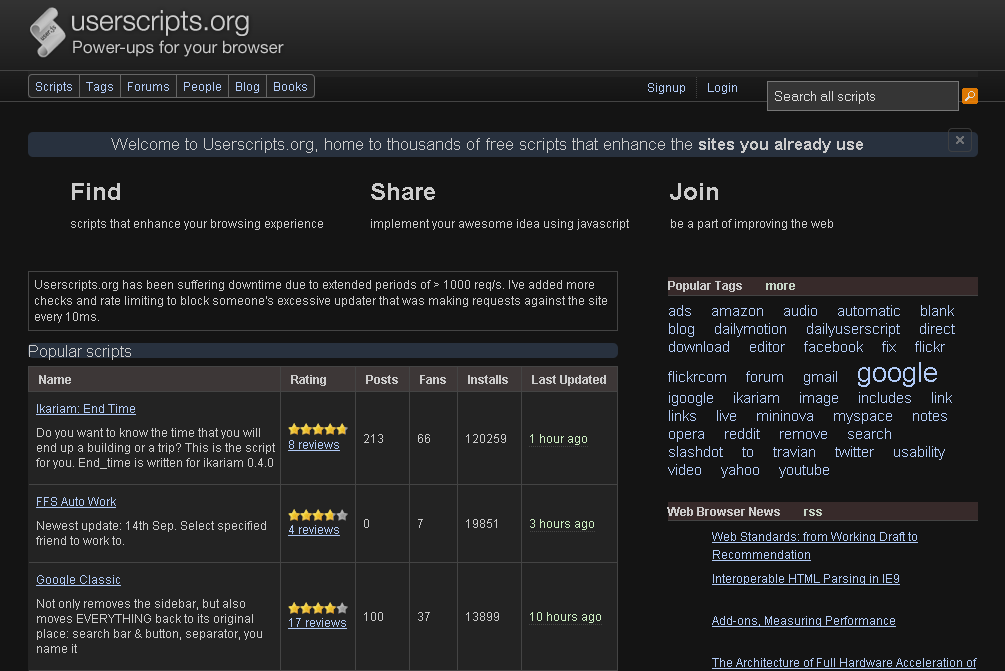Click the Google Classic star rating
Screen dimensions: 1005x671
pos(317,607)
